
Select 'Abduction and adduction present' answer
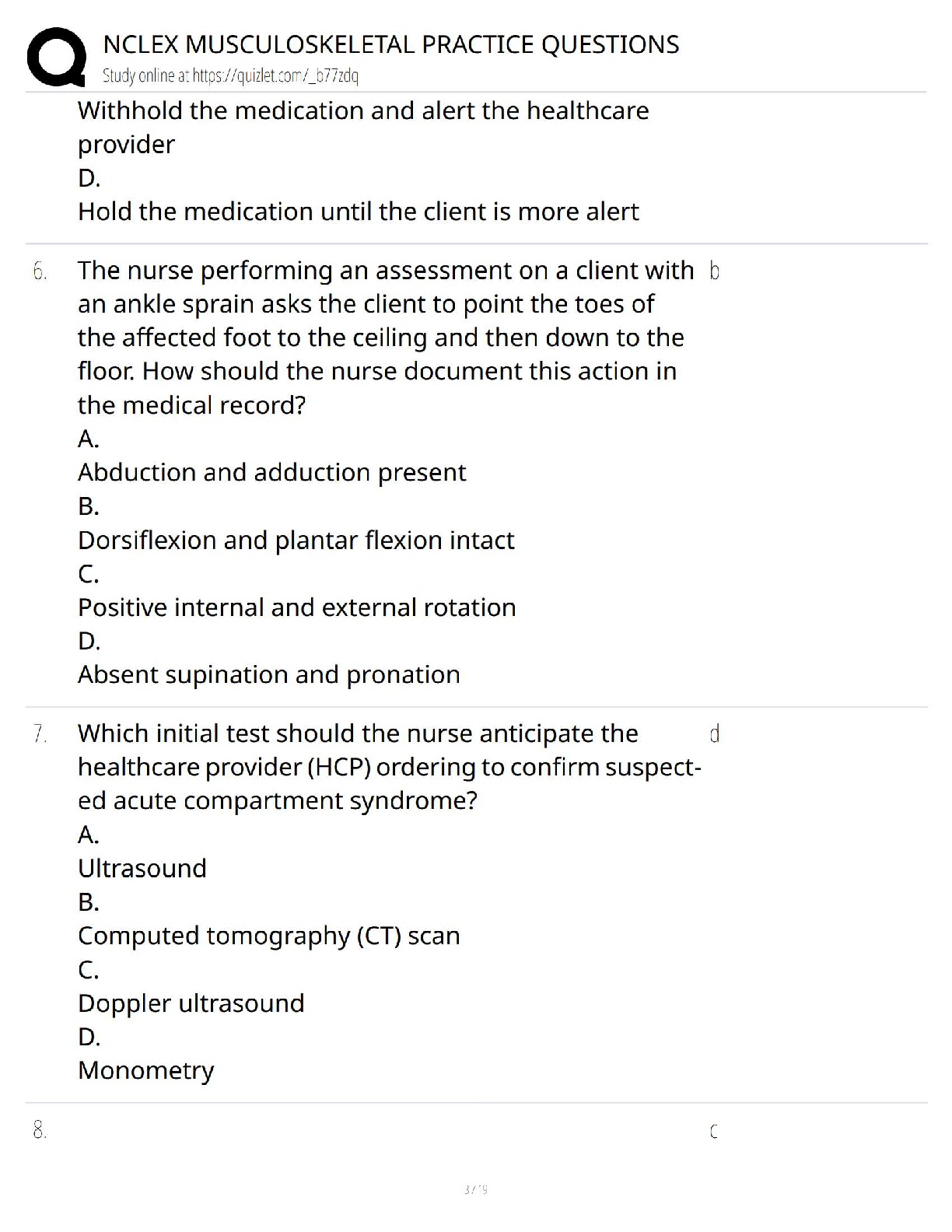point(271,472)
